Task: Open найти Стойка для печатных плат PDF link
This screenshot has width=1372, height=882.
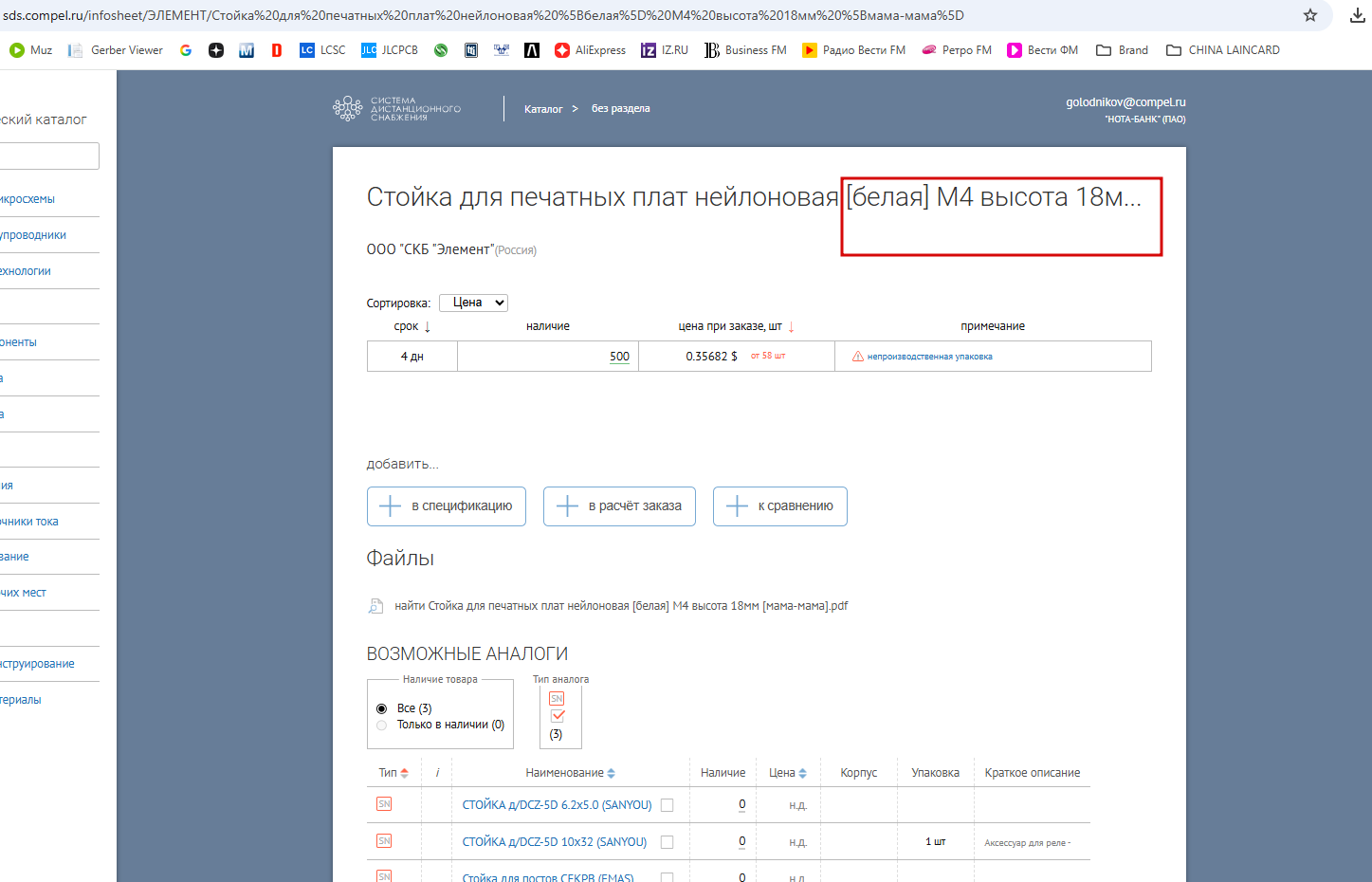Action: point(621,606)
